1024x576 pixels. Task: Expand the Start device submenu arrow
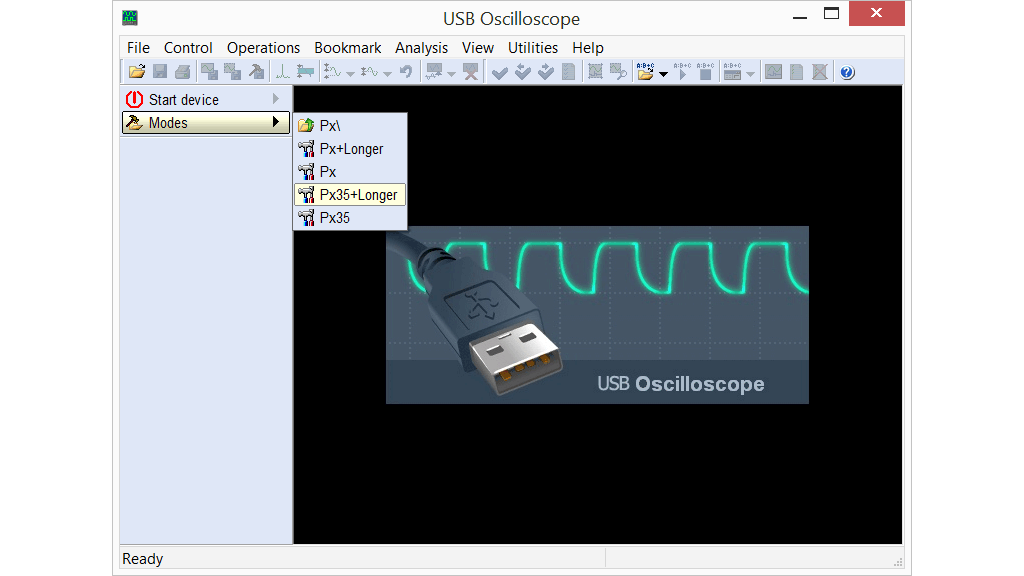pos(276,99)
